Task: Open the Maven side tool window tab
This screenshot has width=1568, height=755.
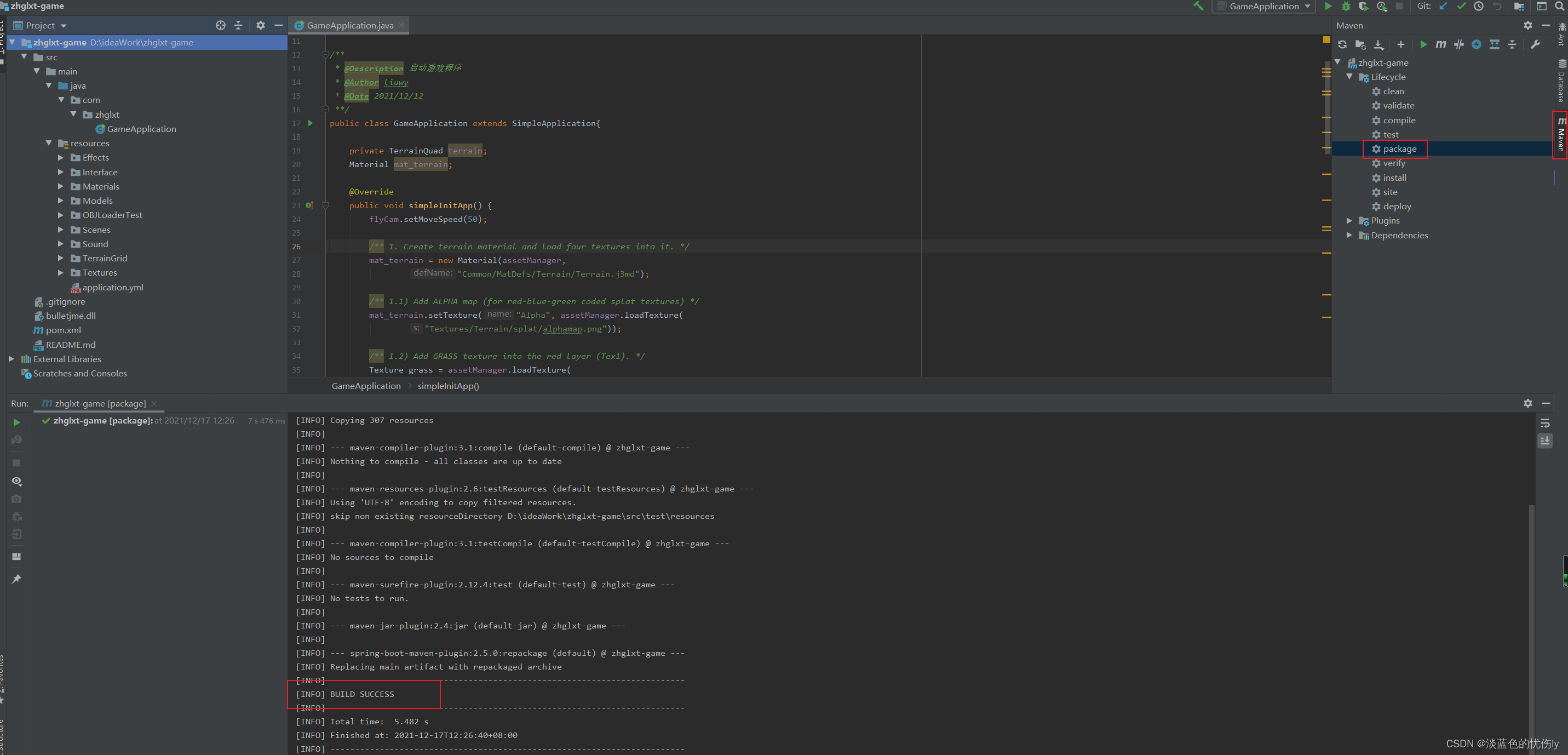Action: coord(1560,135)
